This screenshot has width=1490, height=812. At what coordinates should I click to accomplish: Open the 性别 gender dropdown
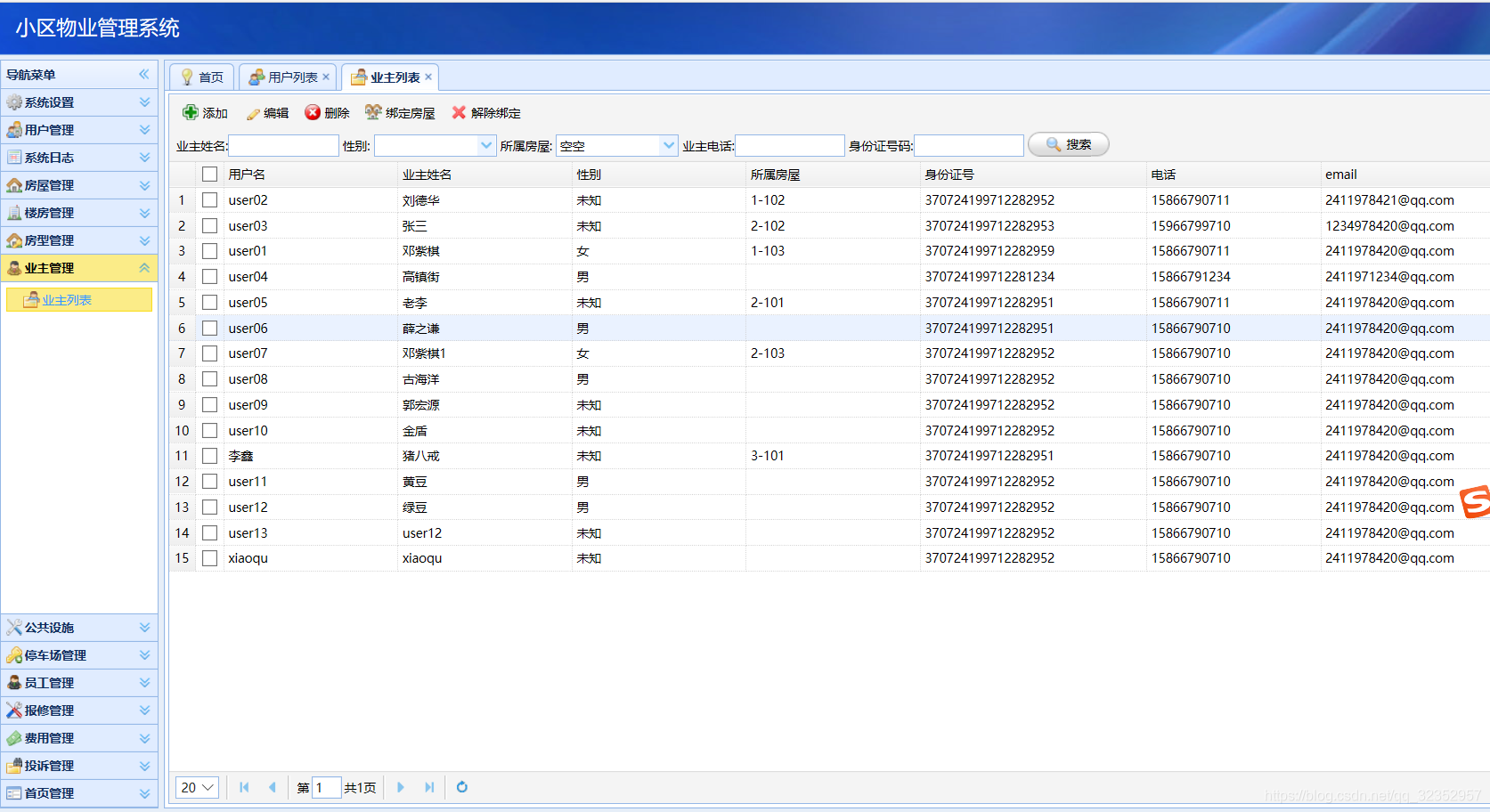coord(486,145)
